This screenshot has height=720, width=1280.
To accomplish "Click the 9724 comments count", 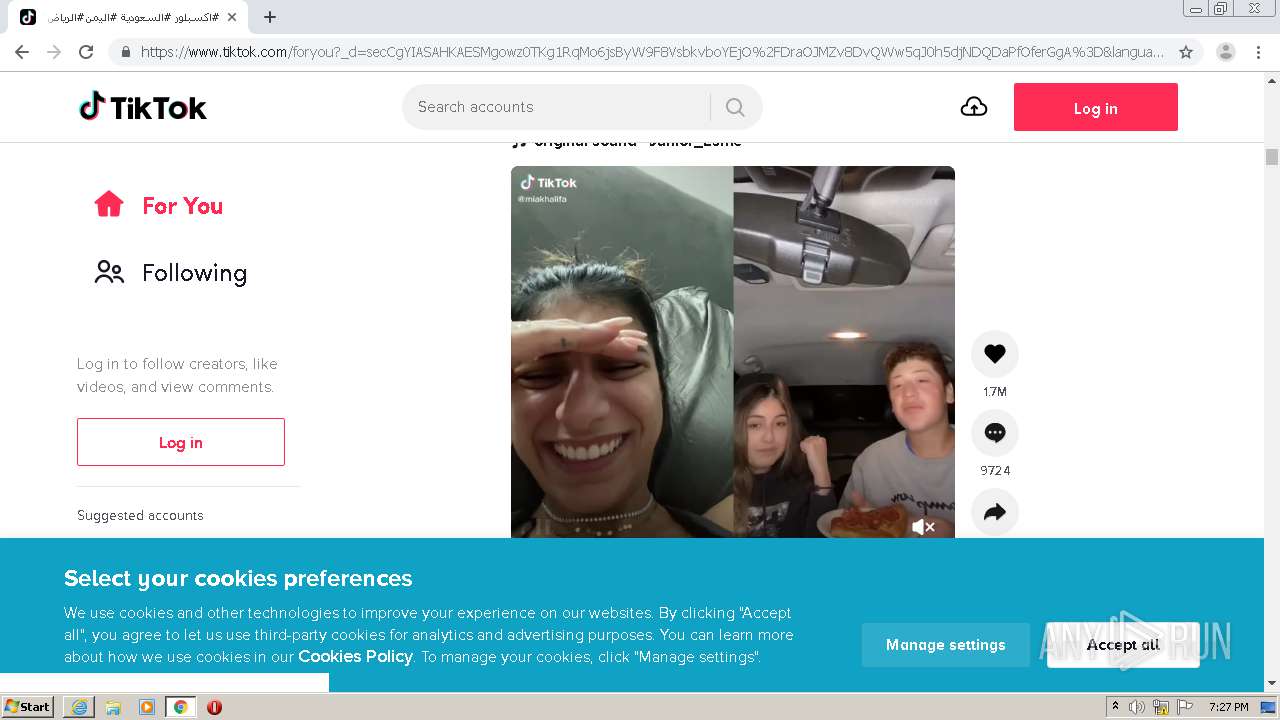I will pos(995,471).
